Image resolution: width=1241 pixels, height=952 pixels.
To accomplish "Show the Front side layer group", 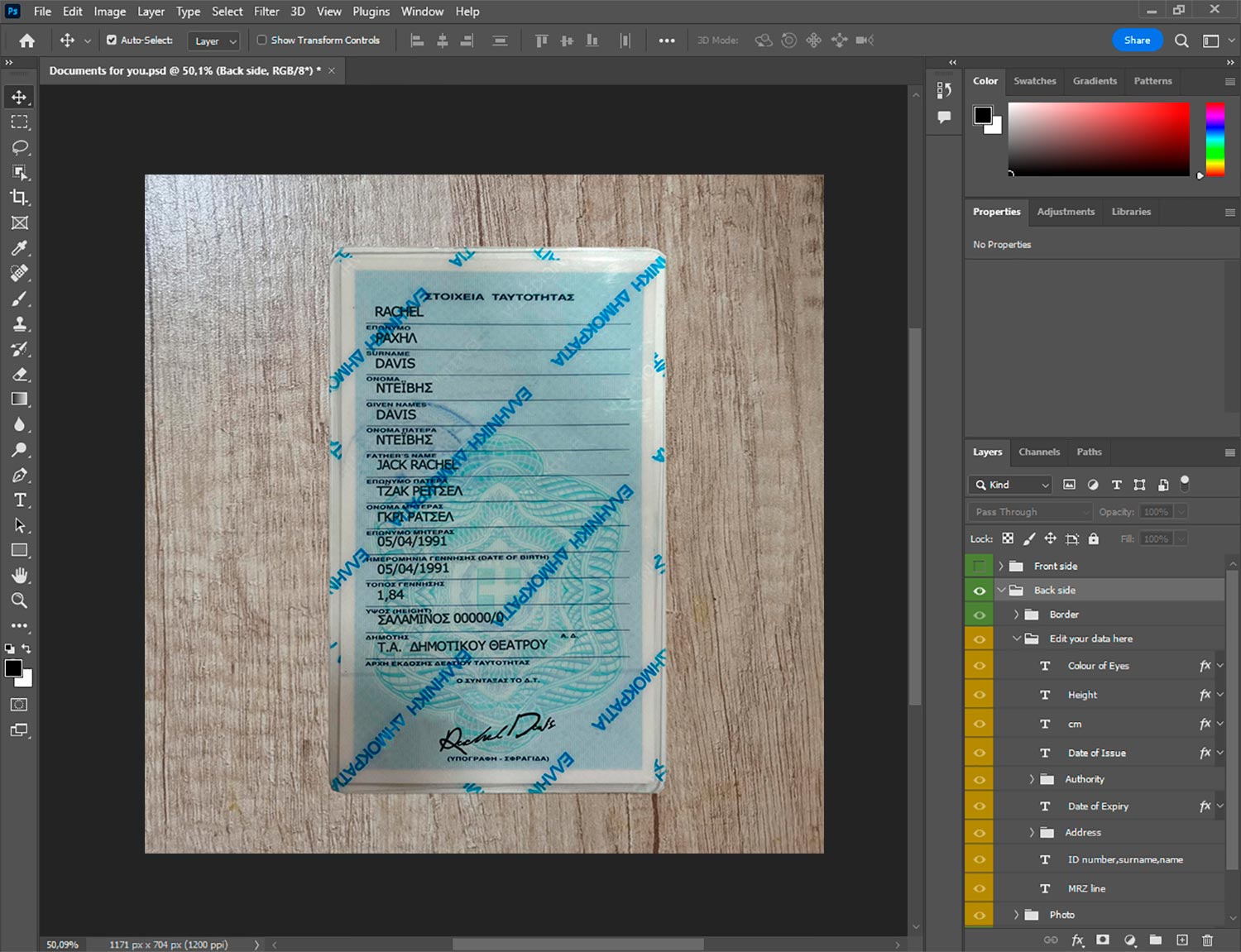I will 979,567.
